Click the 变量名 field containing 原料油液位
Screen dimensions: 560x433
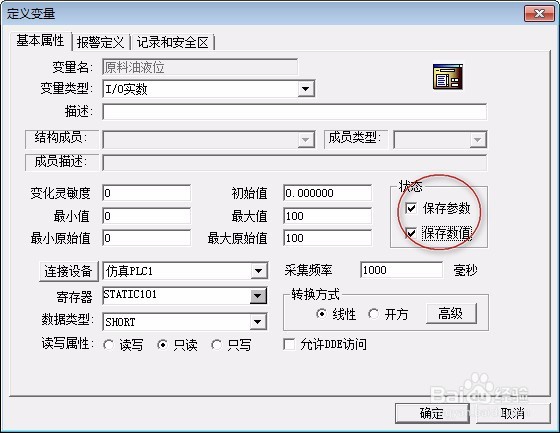click(200, 67)
